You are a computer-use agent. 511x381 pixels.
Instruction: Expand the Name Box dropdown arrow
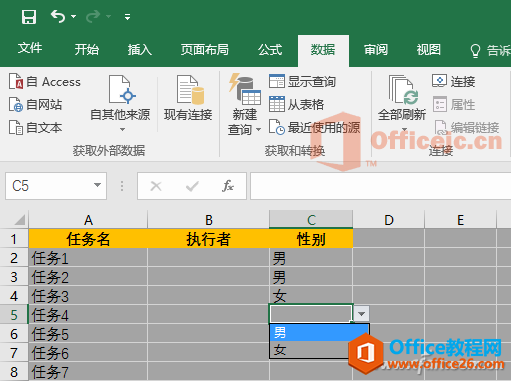click(97, 185)
